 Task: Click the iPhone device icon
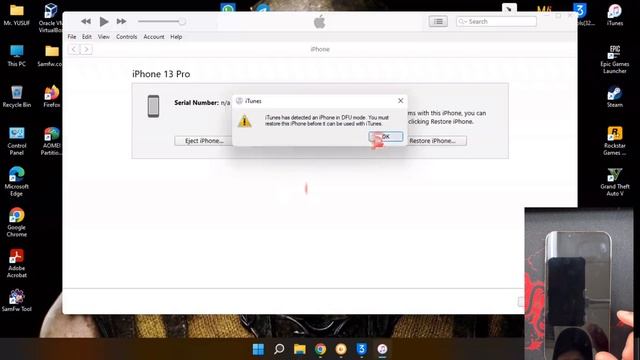(x=153, y=106)
